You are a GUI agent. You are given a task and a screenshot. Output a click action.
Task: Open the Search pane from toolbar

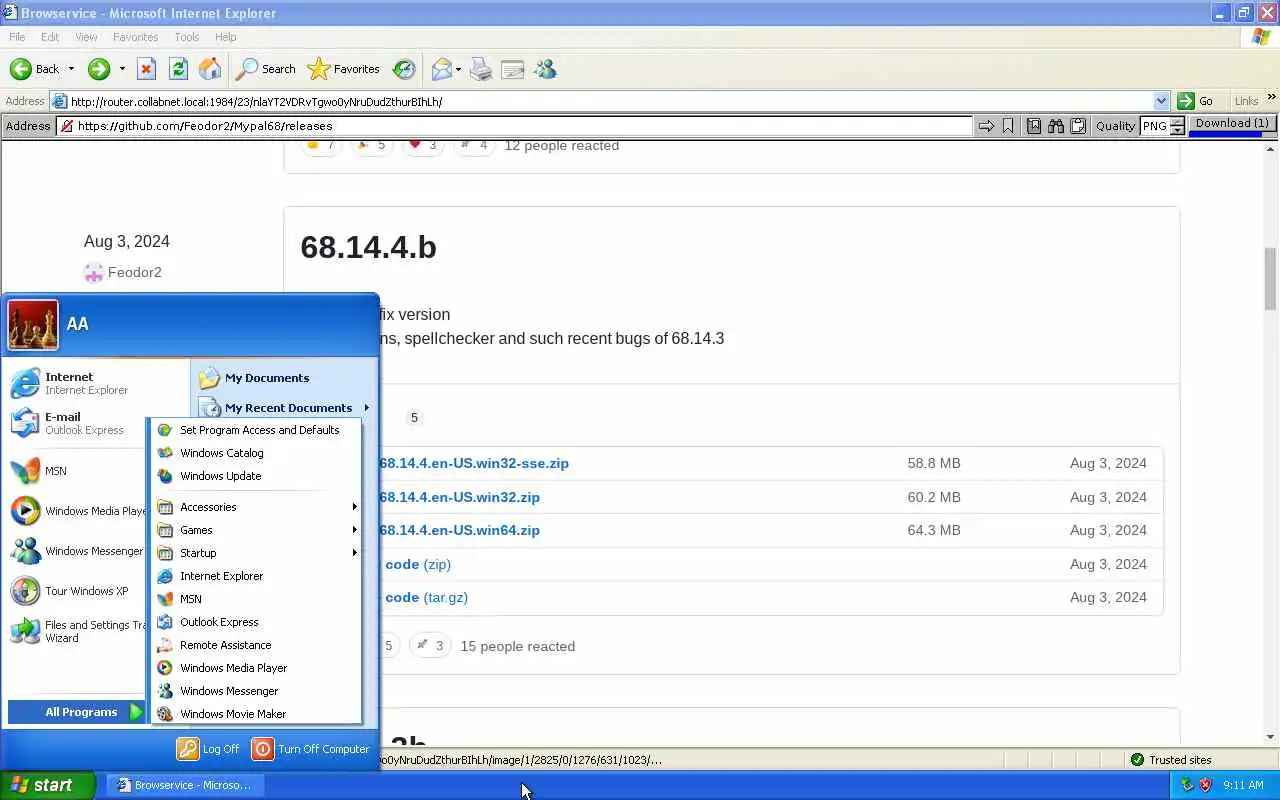(x=266, y=69)
